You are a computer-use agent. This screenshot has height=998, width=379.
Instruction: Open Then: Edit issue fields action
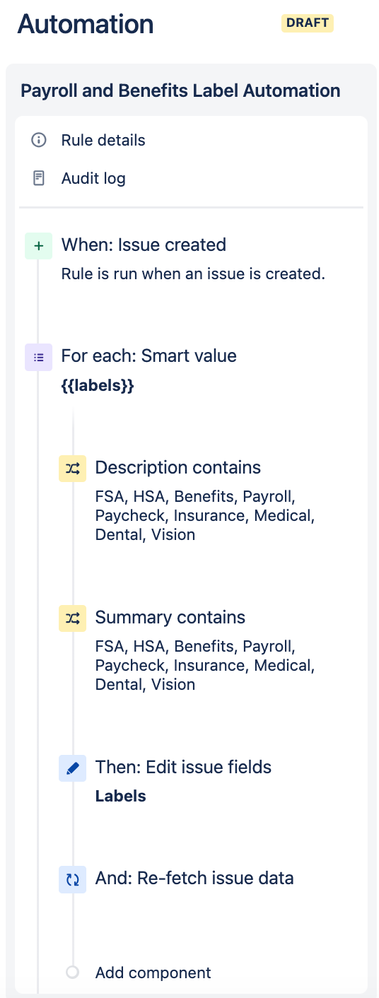click(183, 767)
